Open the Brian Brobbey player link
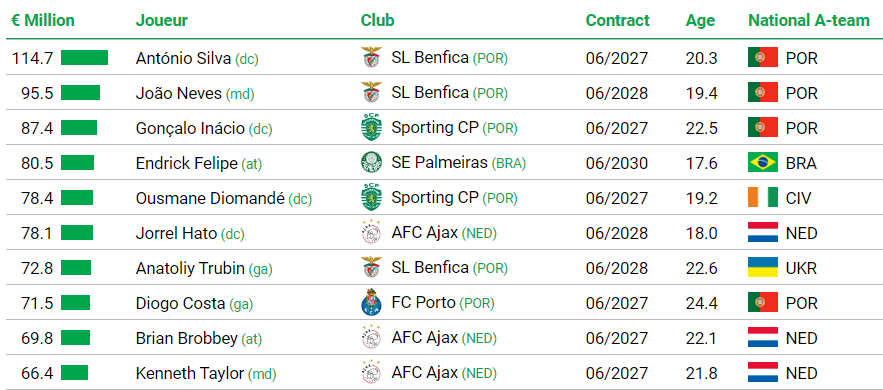This screenshot has width=883, height=390. pos(186,338)
